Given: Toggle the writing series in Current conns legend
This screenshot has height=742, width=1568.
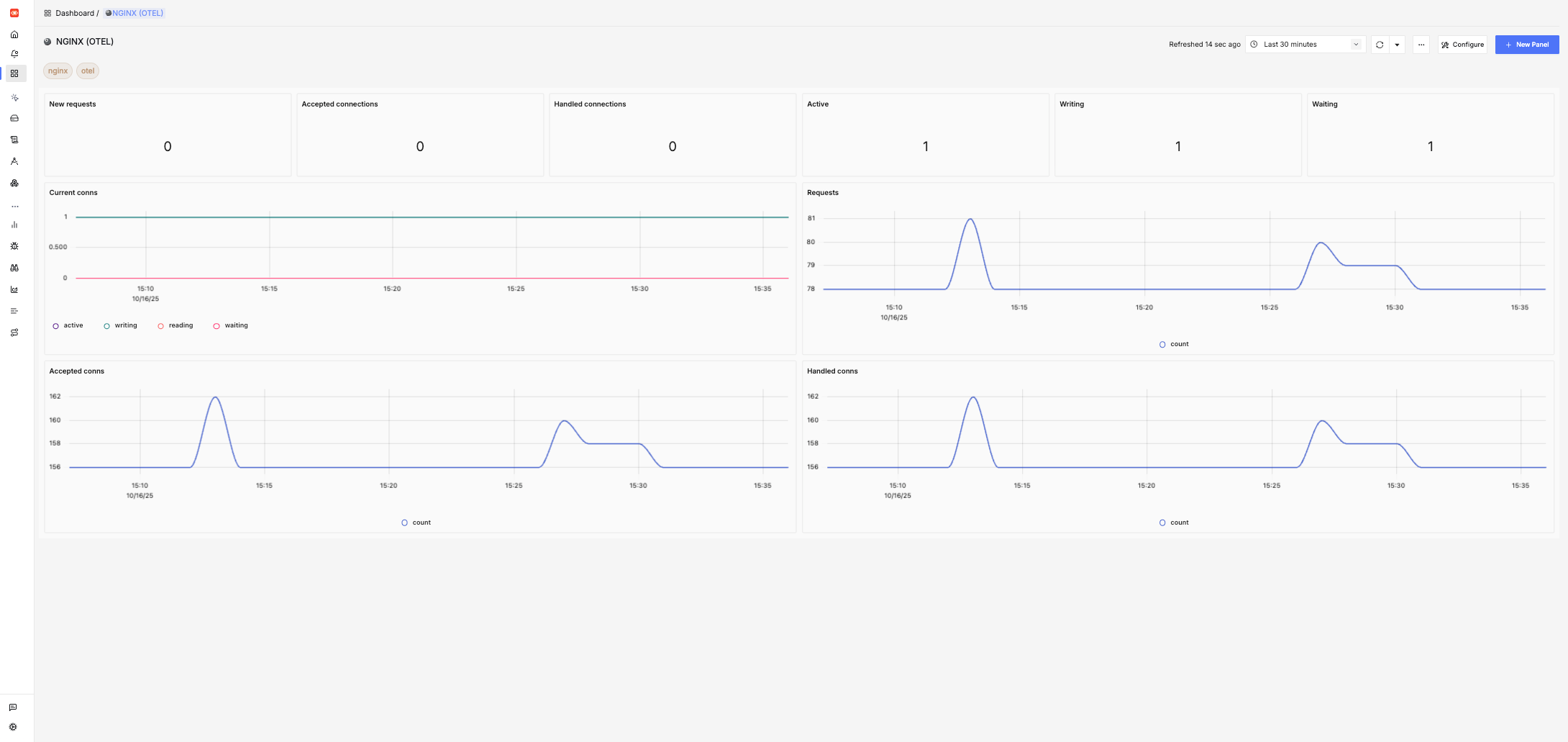Looking at the screenshot, I should 121,325.
